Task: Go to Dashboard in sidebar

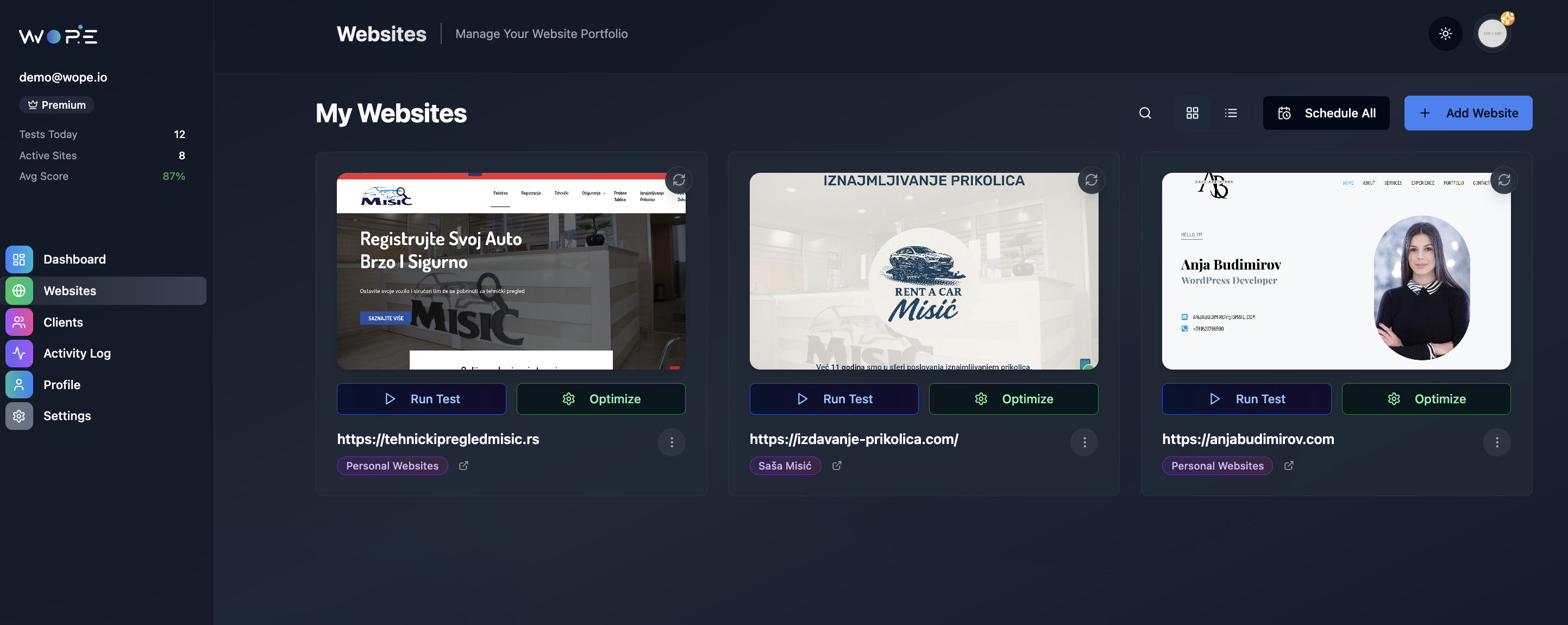Action: point(74,259)
